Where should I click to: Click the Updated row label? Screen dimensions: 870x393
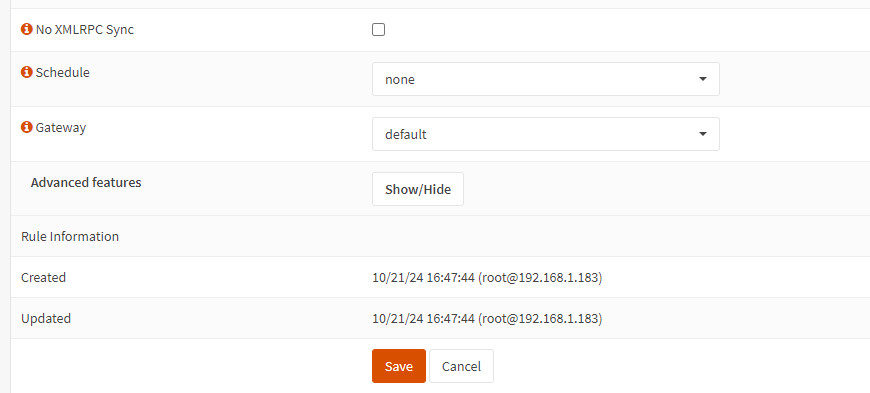coord(46,318)
